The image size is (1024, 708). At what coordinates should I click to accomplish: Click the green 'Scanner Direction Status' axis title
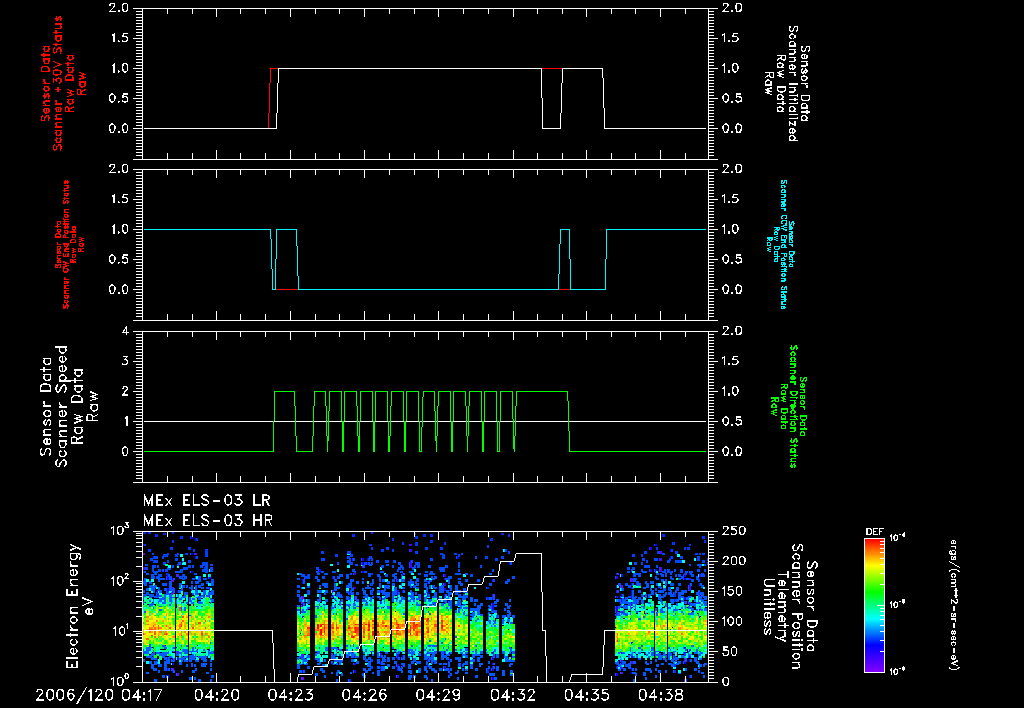(788, 406)
